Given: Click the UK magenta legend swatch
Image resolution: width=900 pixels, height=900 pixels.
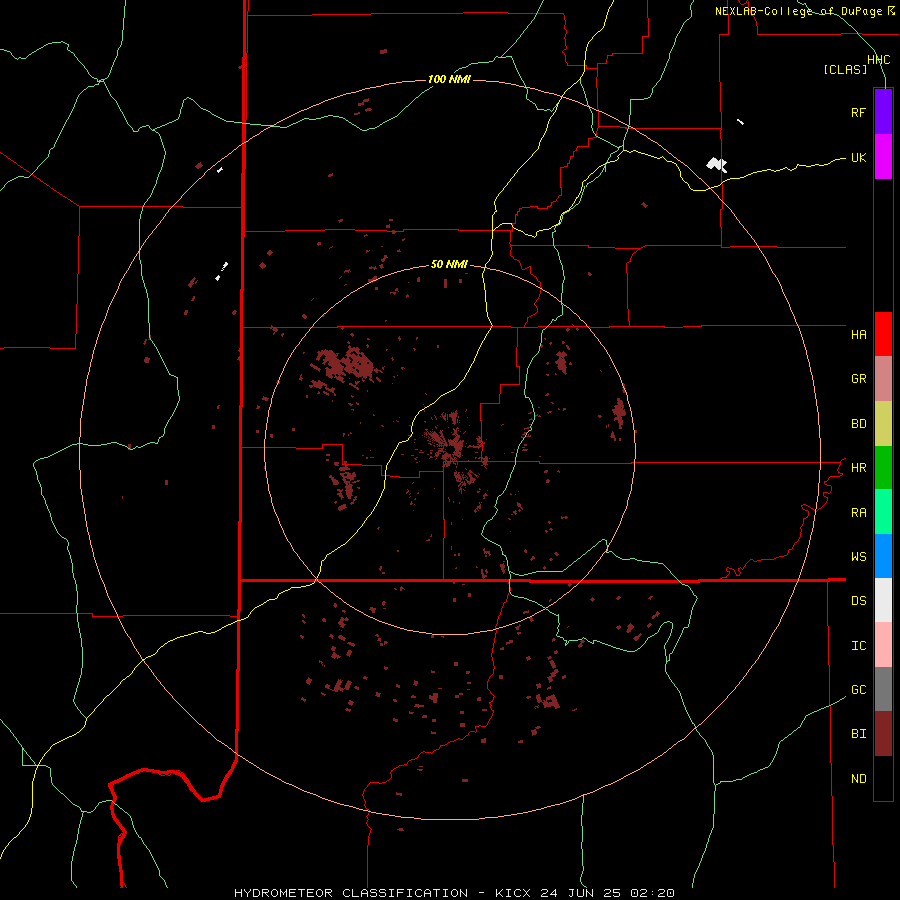Looking at the screenshot, I should tap(883, 157).
